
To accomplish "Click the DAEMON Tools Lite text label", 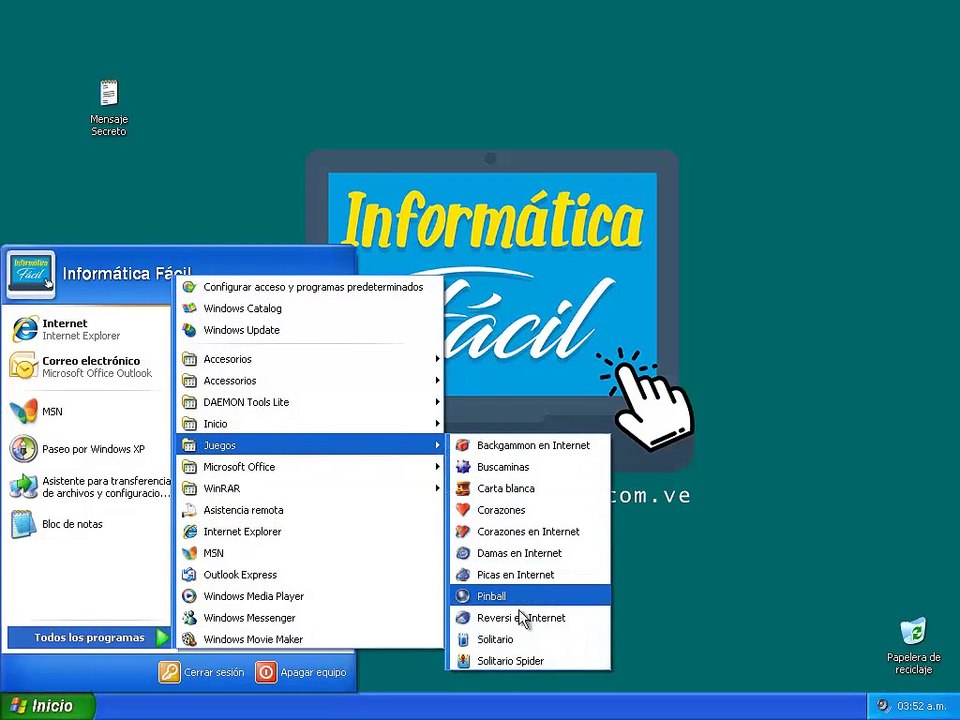I will 246,402.
